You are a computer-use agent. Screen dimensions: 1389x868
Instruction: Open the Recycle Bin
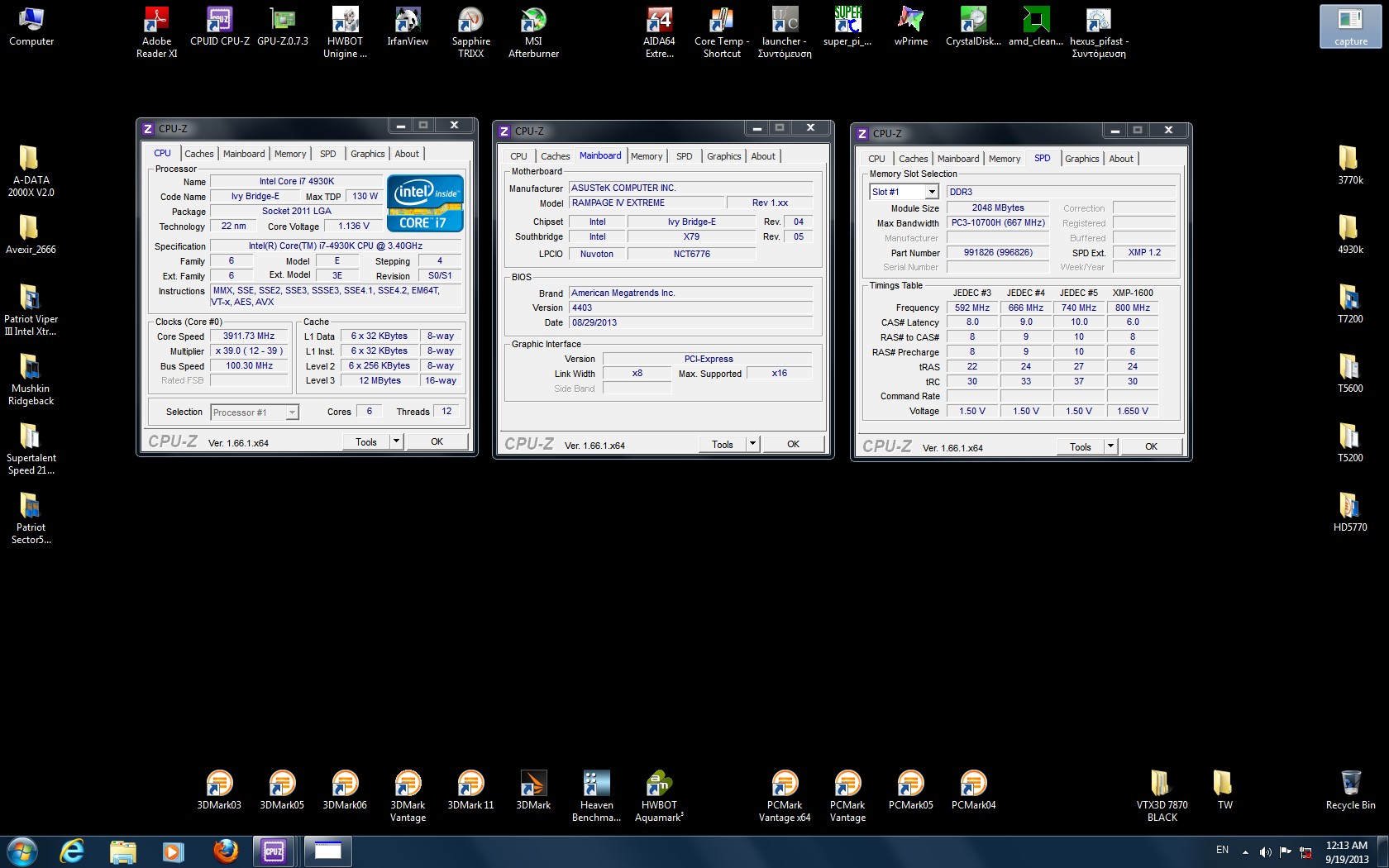pos(1350,790)
